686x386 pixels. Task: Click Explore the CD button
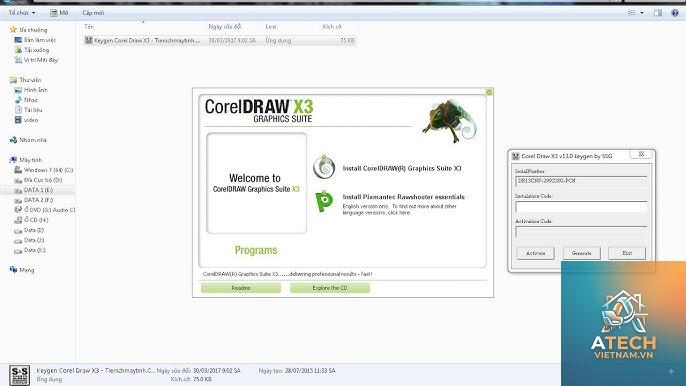tap(330, 288)
